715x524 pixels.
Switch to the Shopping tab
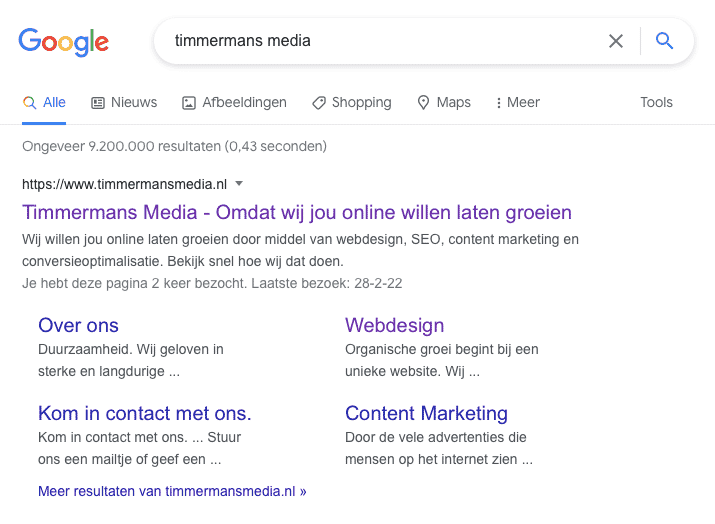(x=360, y=102)
